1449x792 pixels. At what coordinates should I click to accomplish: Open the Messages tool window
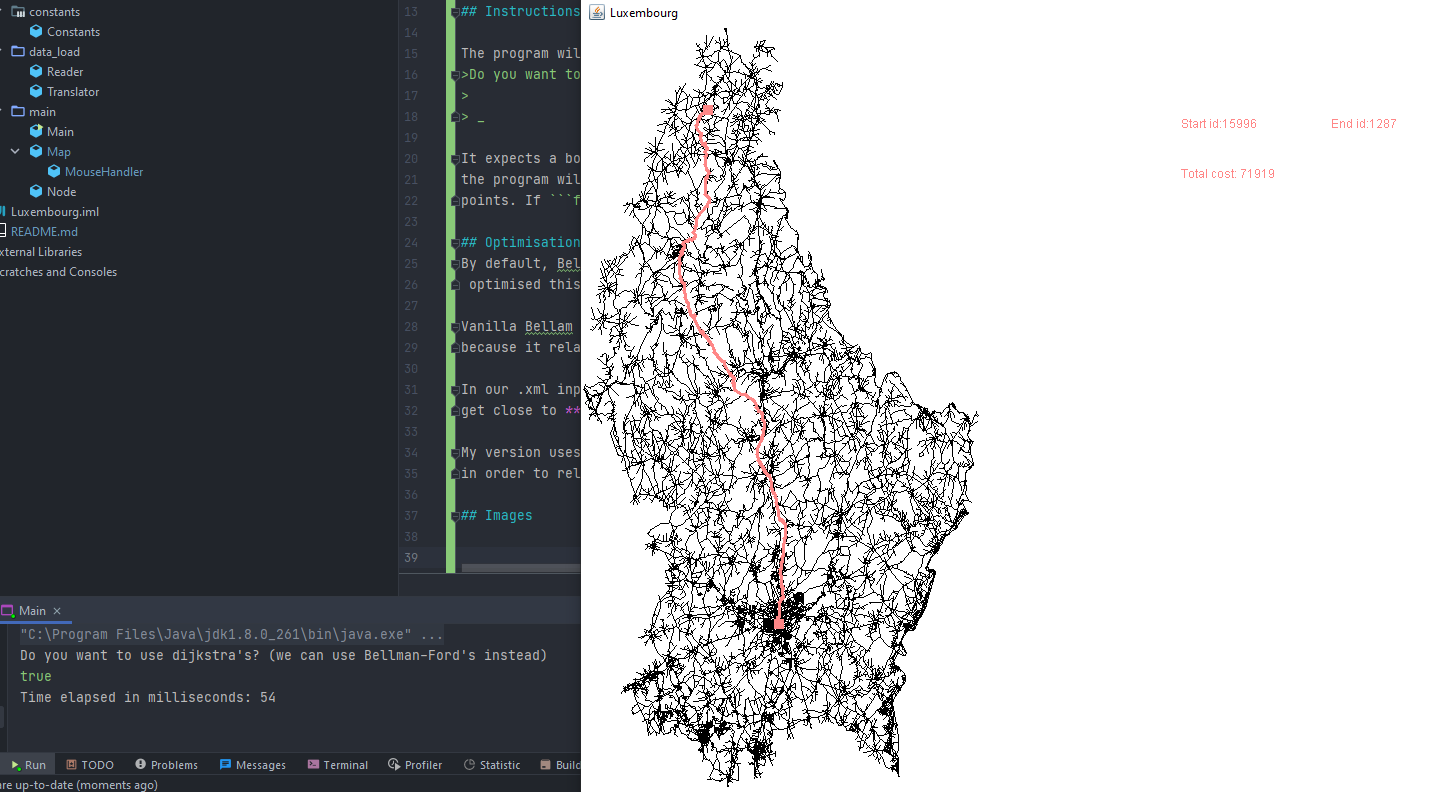252,765
